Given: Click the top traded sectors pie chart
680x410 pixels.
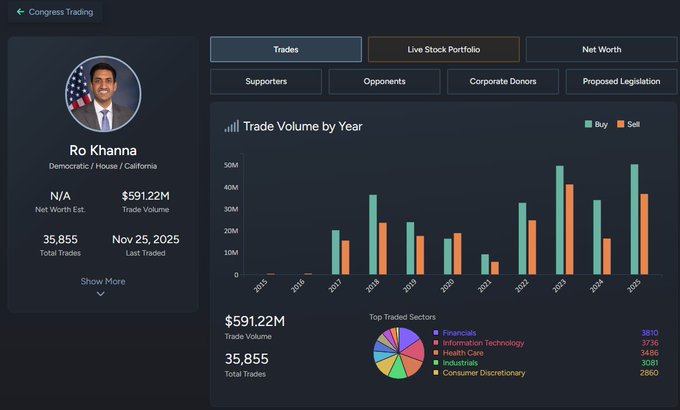Looking at the screenshot, I should [x=398, y=352].
